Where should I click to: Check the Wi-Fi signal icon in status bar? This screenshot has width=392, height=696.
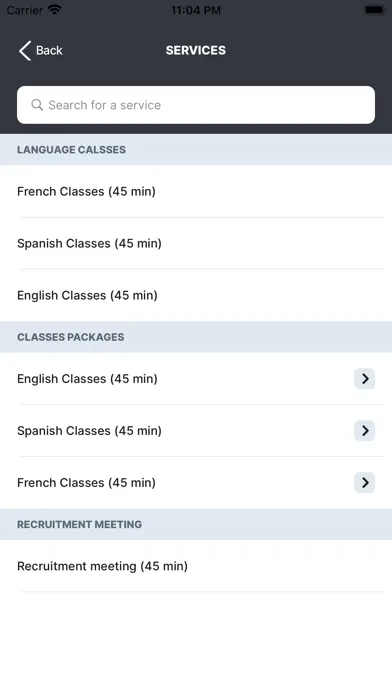55,10
